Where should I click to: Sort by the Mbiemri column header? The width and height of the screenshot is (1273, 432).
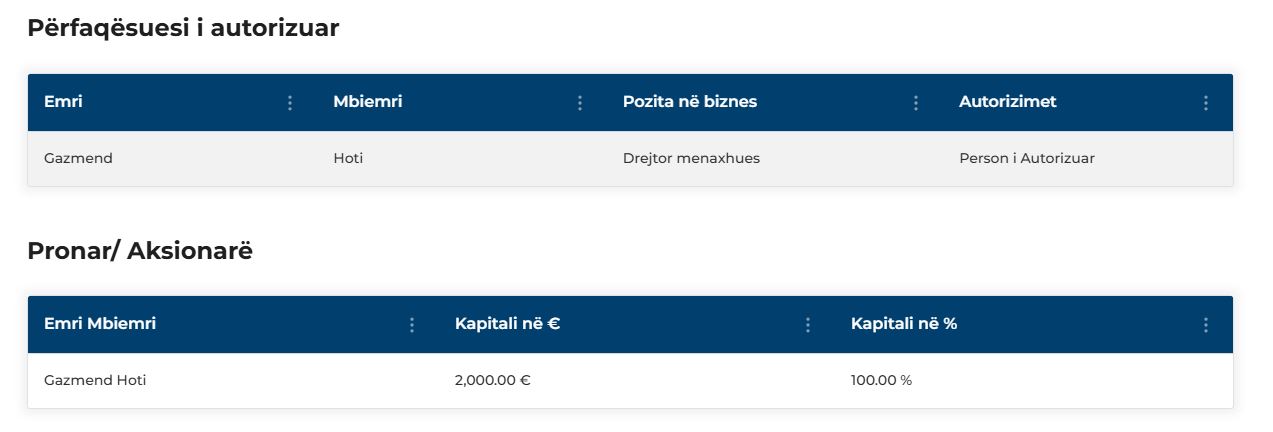[368, 102]
